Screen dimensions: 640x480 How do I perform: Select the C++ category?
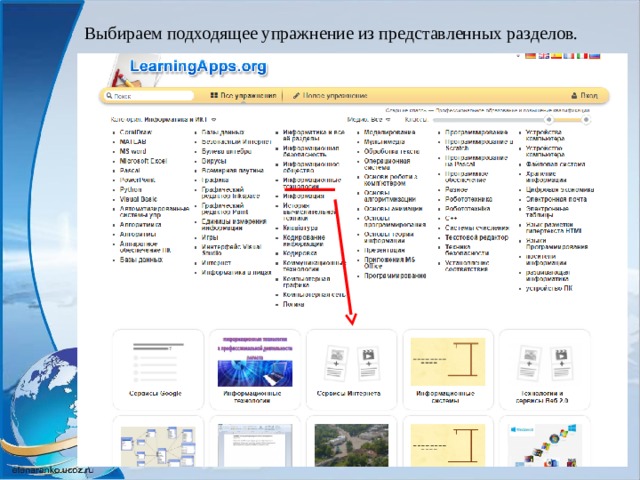(x=451, y=218)
